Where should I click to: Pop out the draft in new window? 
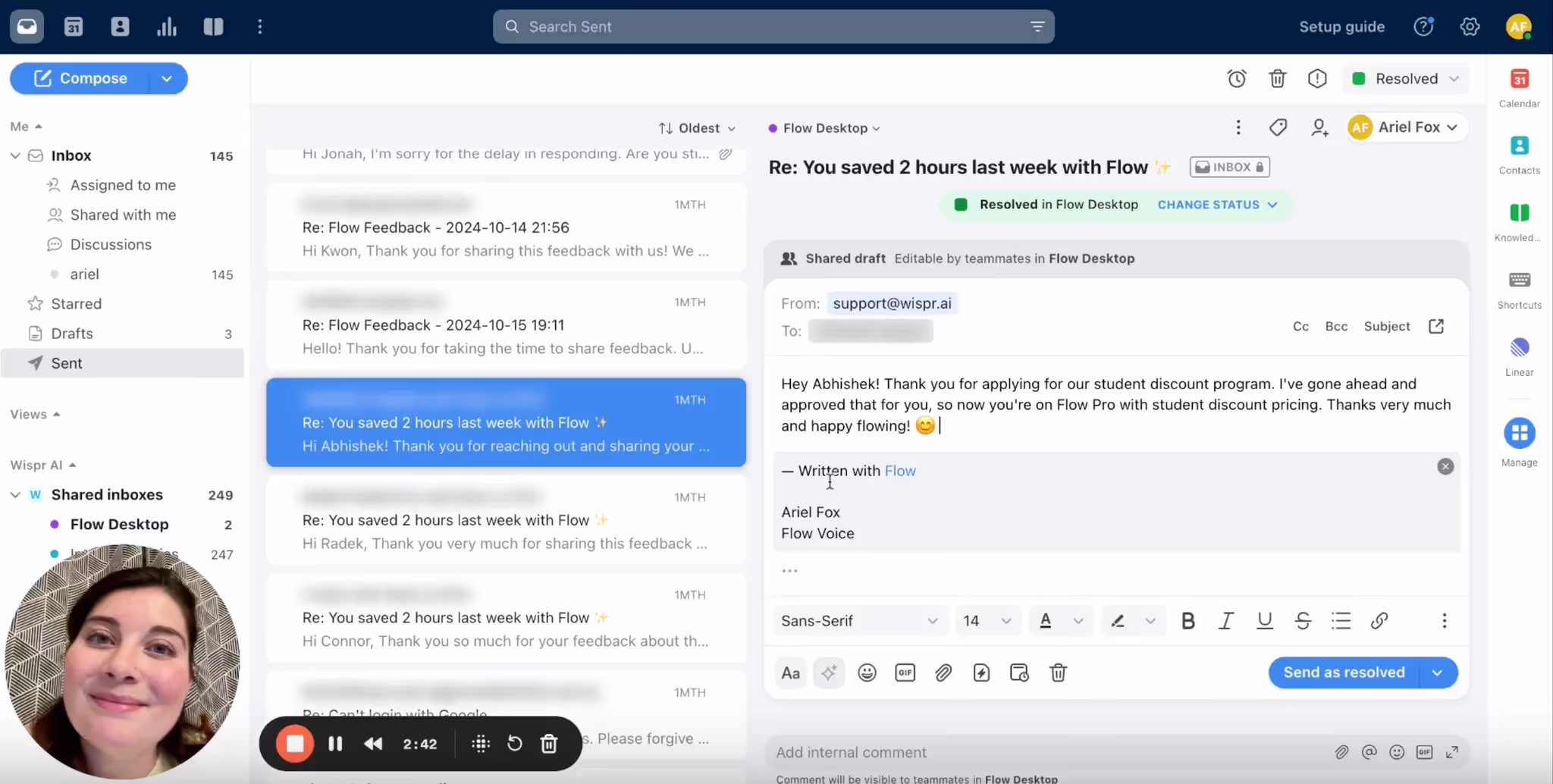[x=1436, y=326]
